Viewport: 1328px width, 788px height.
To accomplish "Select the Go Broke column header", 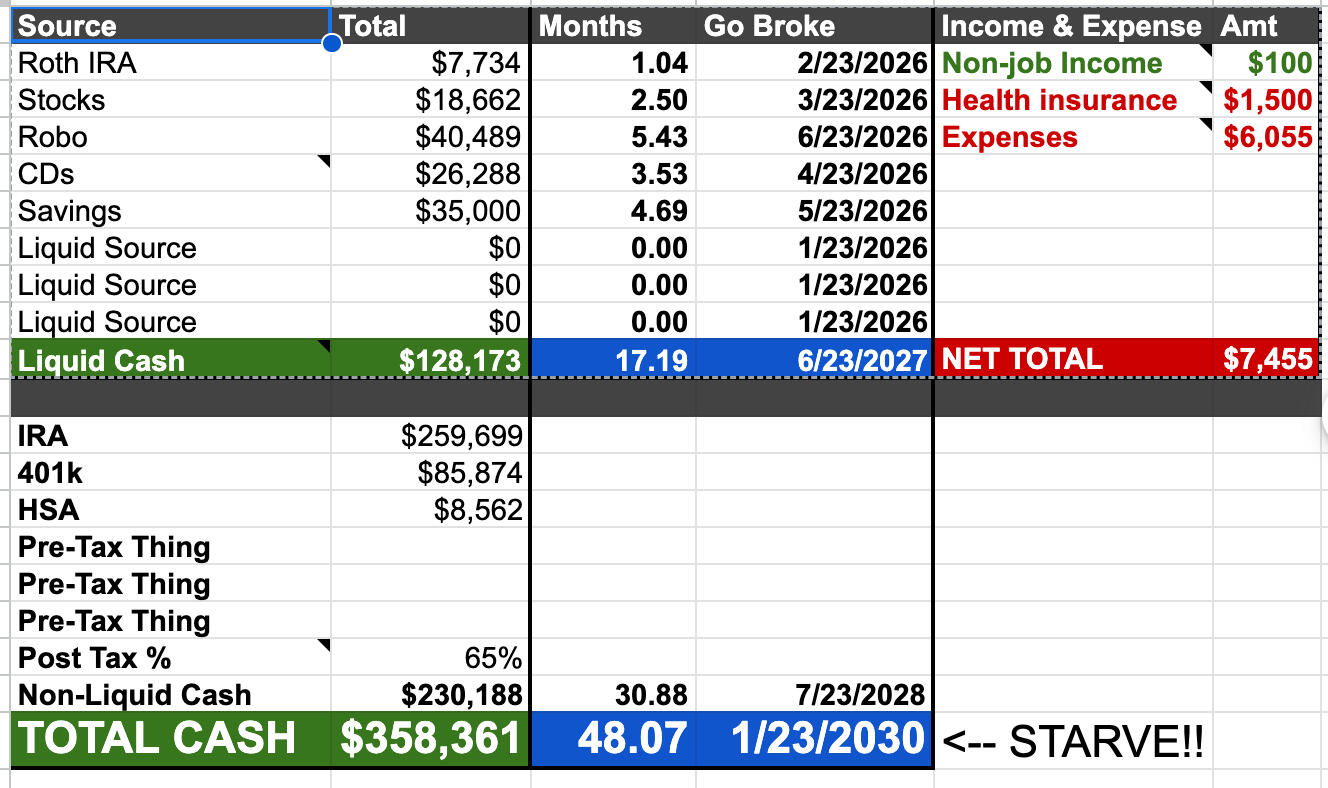I will 814,26.
